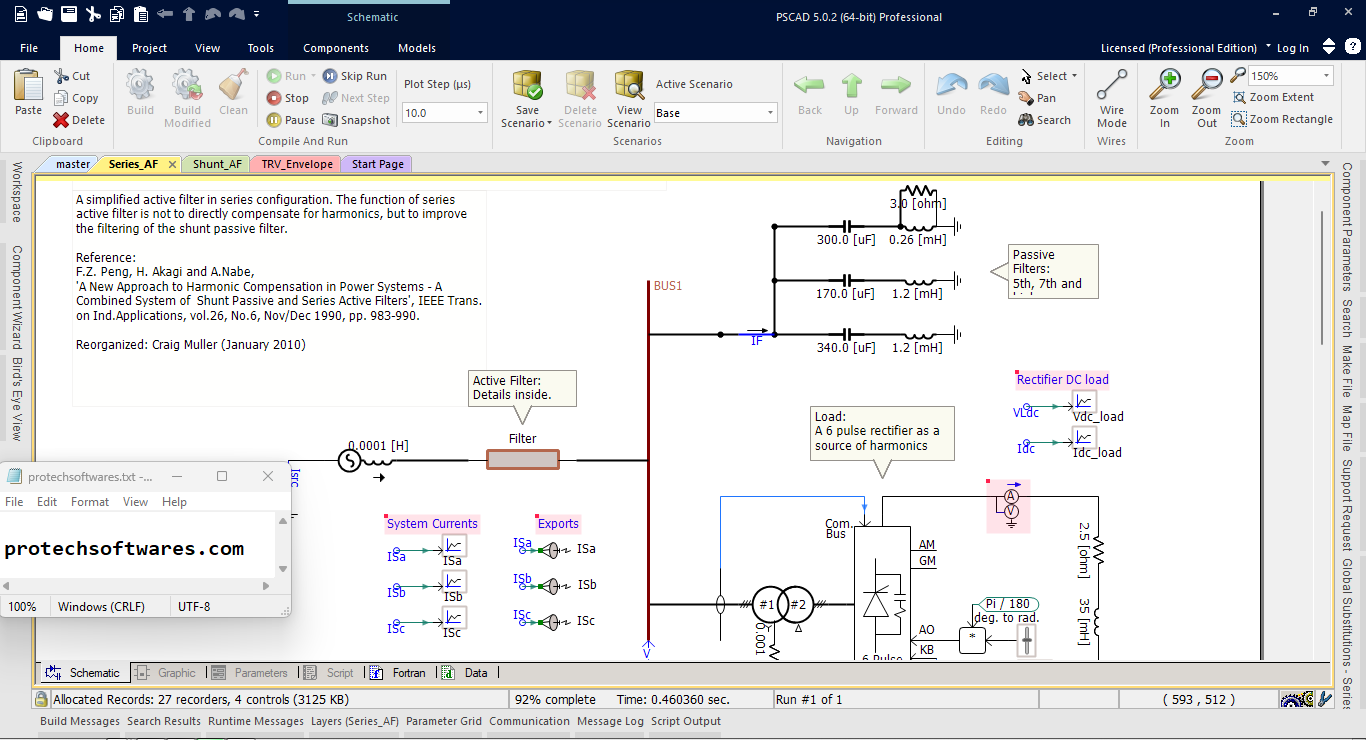Screen dimensions: 1366x740
Task: Click save icon in title bar
Action: coord(69,15)
